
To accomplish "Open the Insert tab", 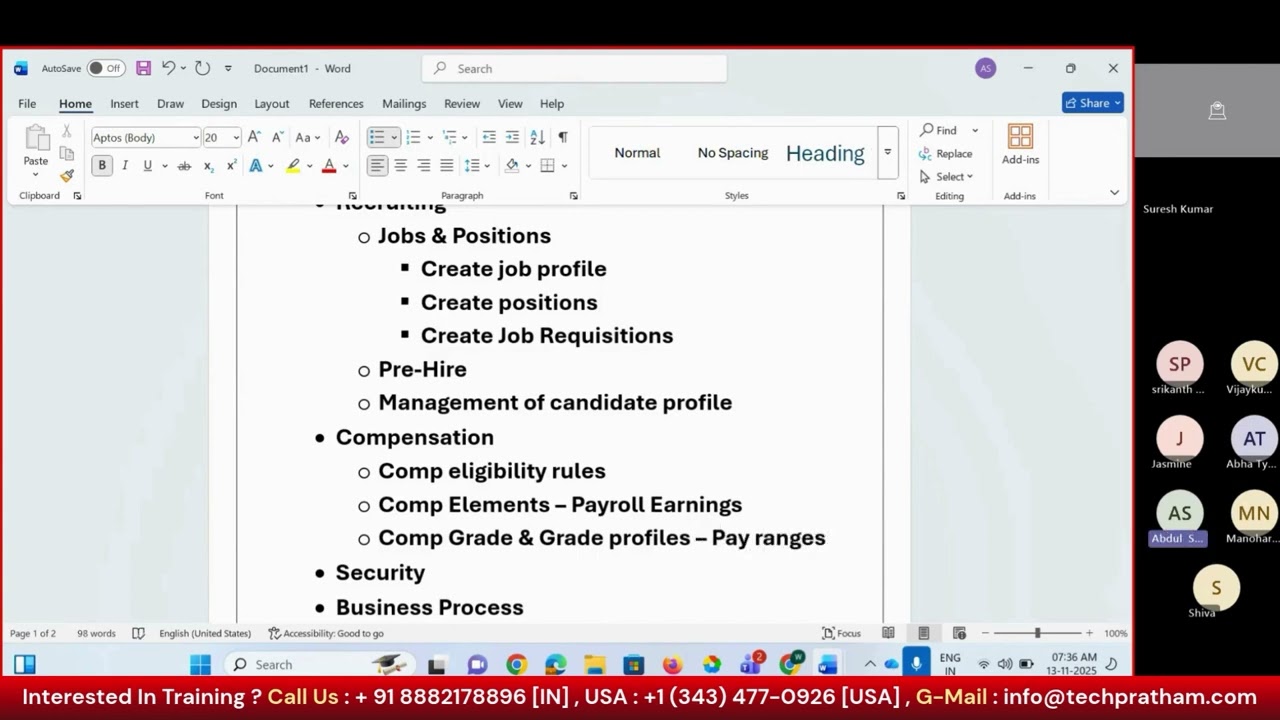I will point(124,104).
